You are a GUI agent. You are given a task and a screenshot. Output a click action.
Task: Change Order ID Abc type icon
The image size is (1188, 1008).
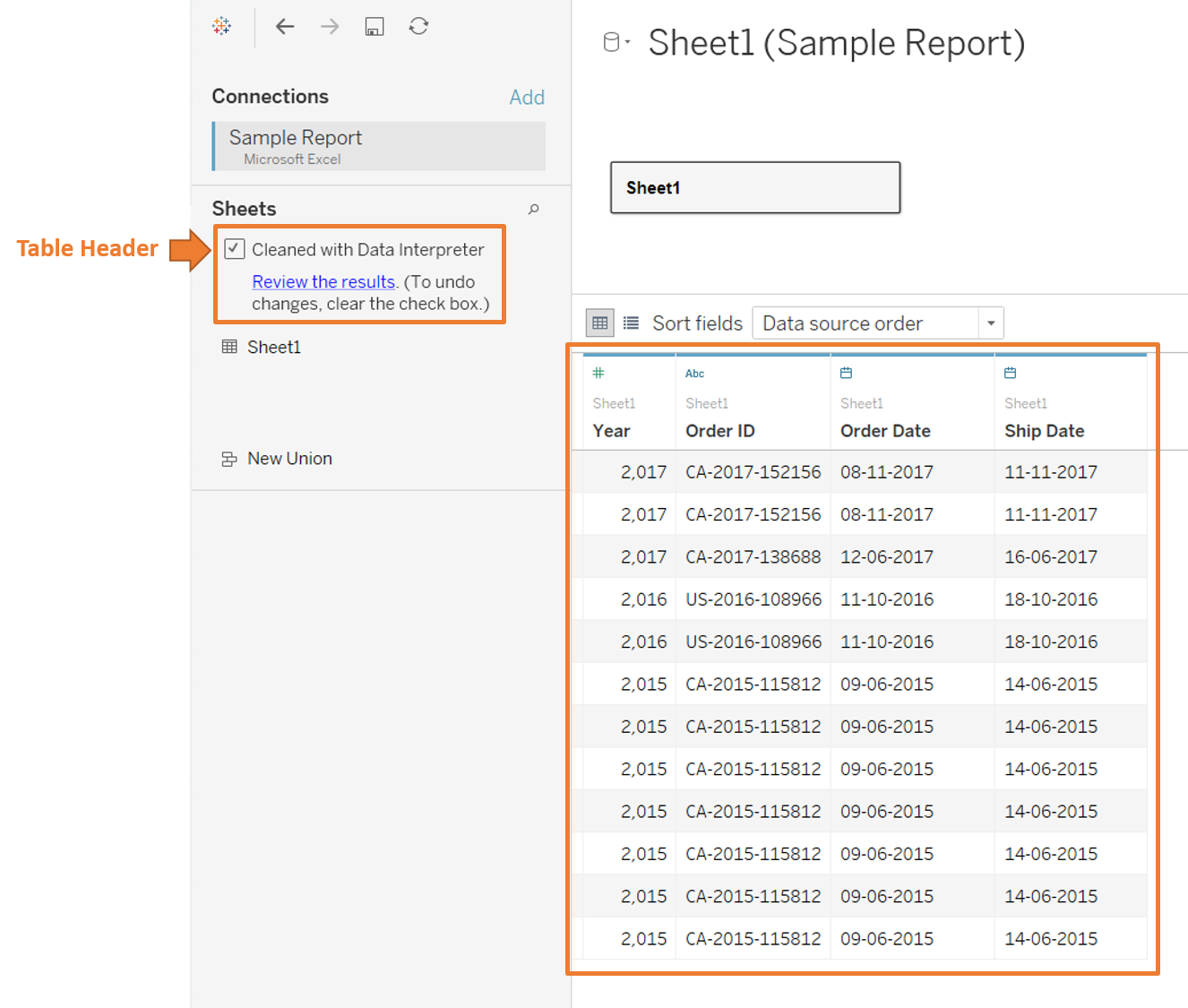[694, 374]
